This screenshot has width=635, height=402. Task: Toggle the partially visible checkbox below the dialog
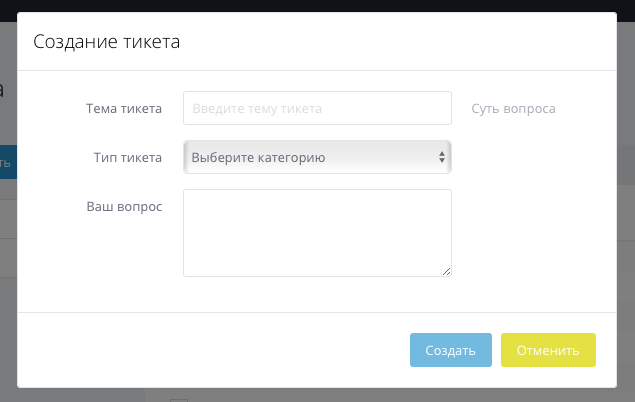(x=179, y=400)
